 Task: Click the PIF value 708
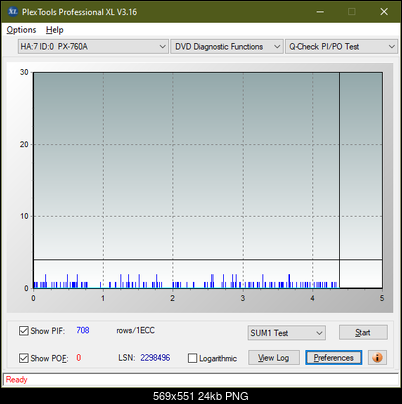click(83, 330)
